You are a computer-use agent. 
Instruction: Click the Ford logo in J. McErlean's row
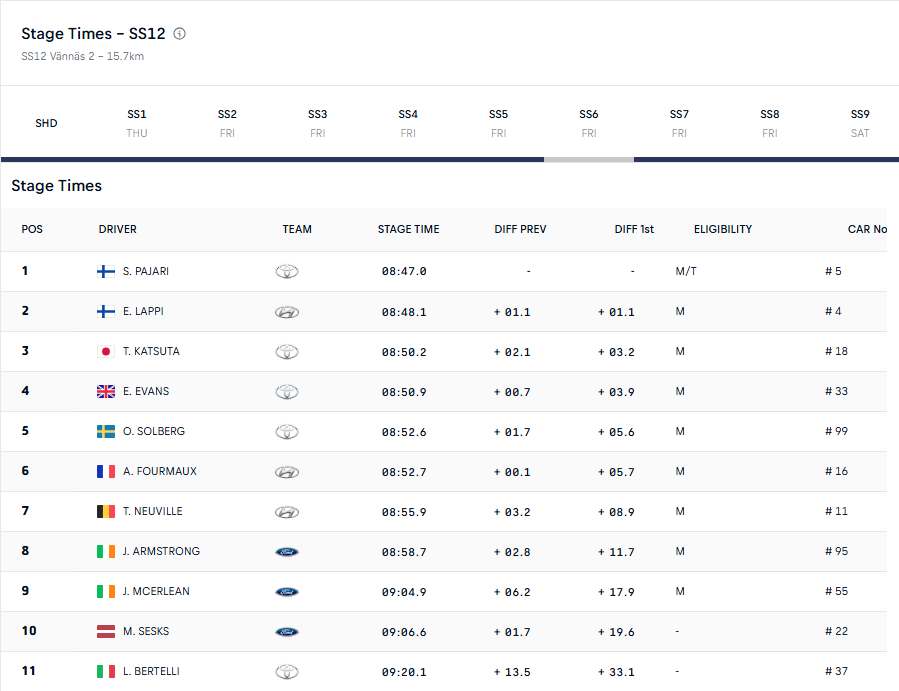click(287, 592)
